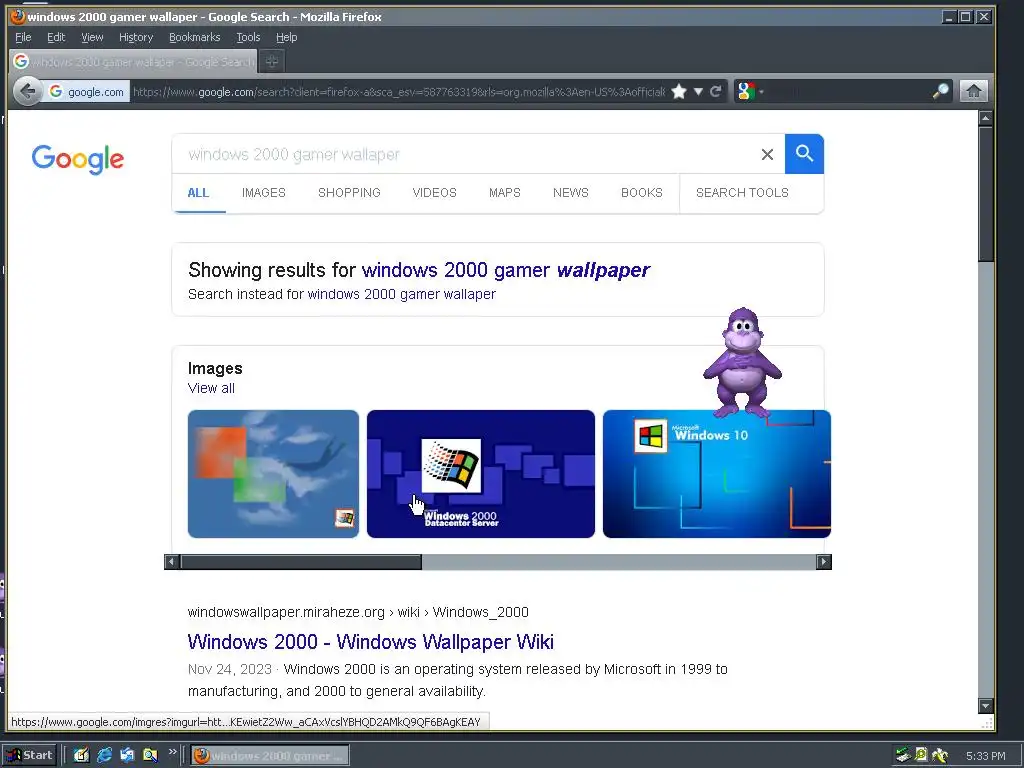Open the History menu
The height and width of the screenshot is (768, 1024).
pos(136,37)
